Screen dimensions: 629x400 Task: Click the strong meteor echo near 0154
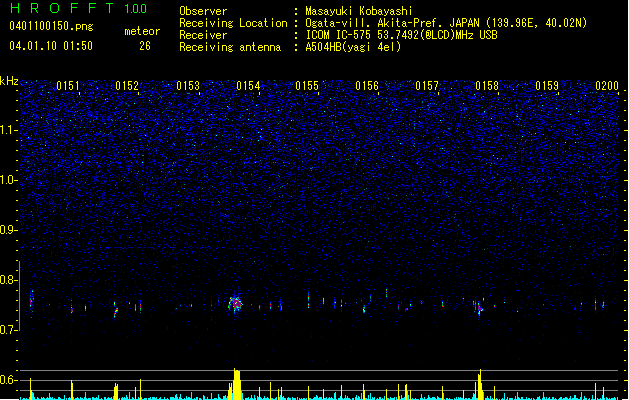tap(236, 304)
